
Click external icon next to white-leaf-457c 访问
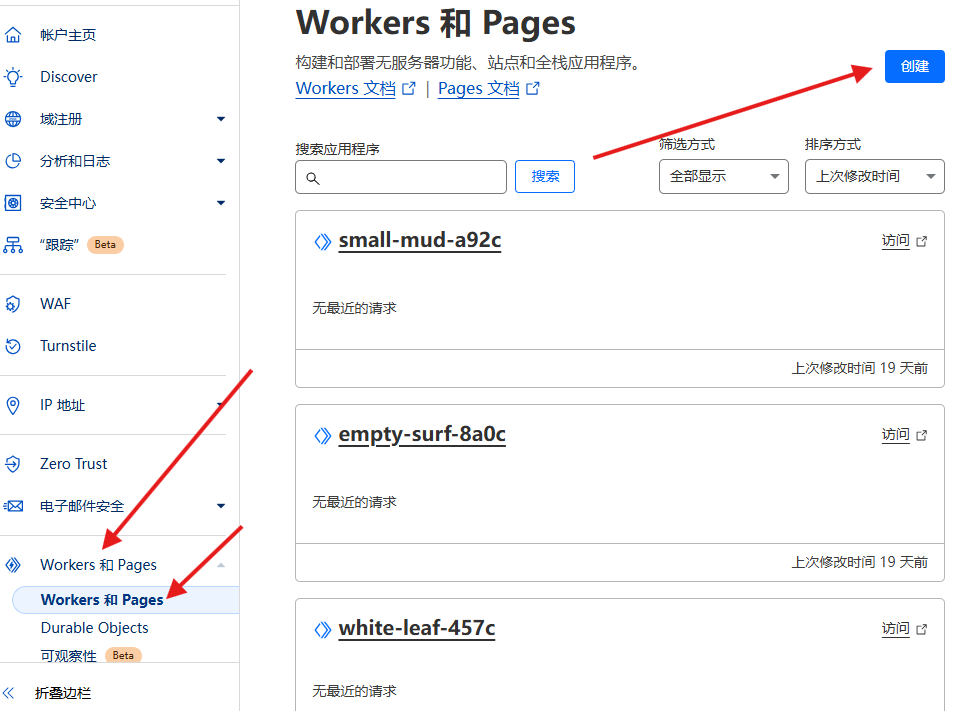point(921,629)
